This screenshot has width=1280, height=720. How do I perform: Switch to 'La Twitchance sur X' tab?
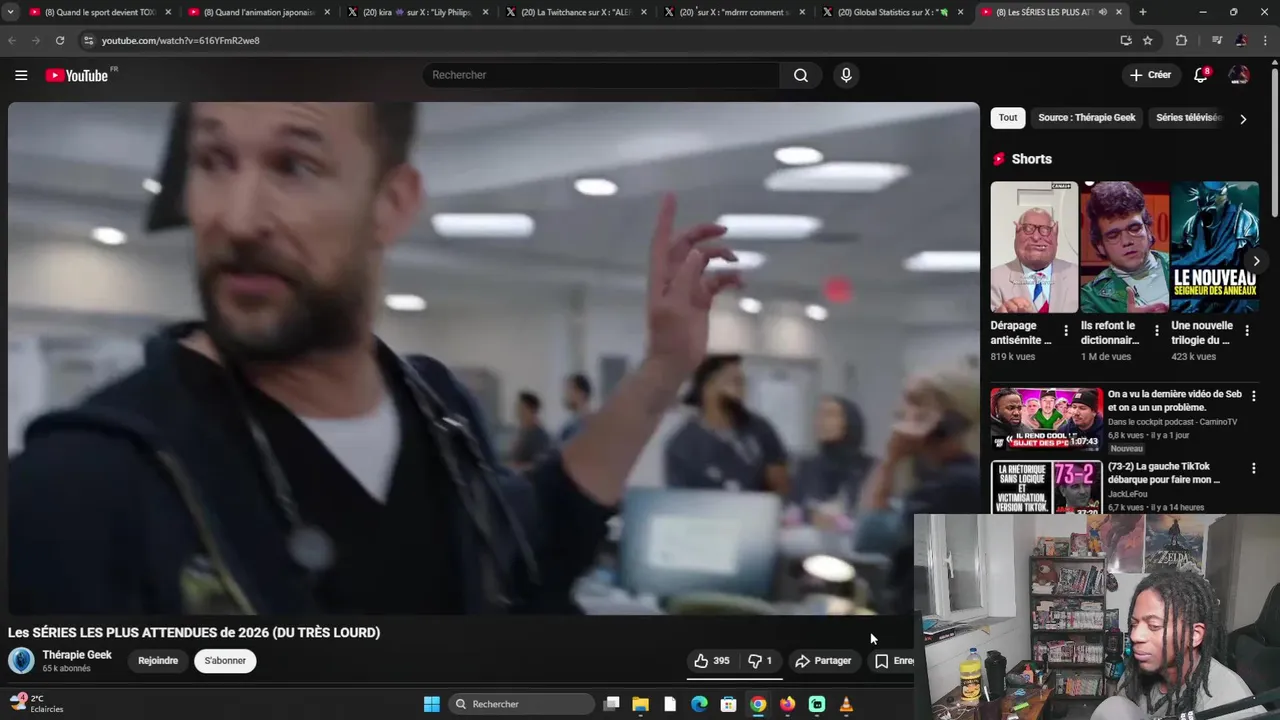tap(577, 12)
